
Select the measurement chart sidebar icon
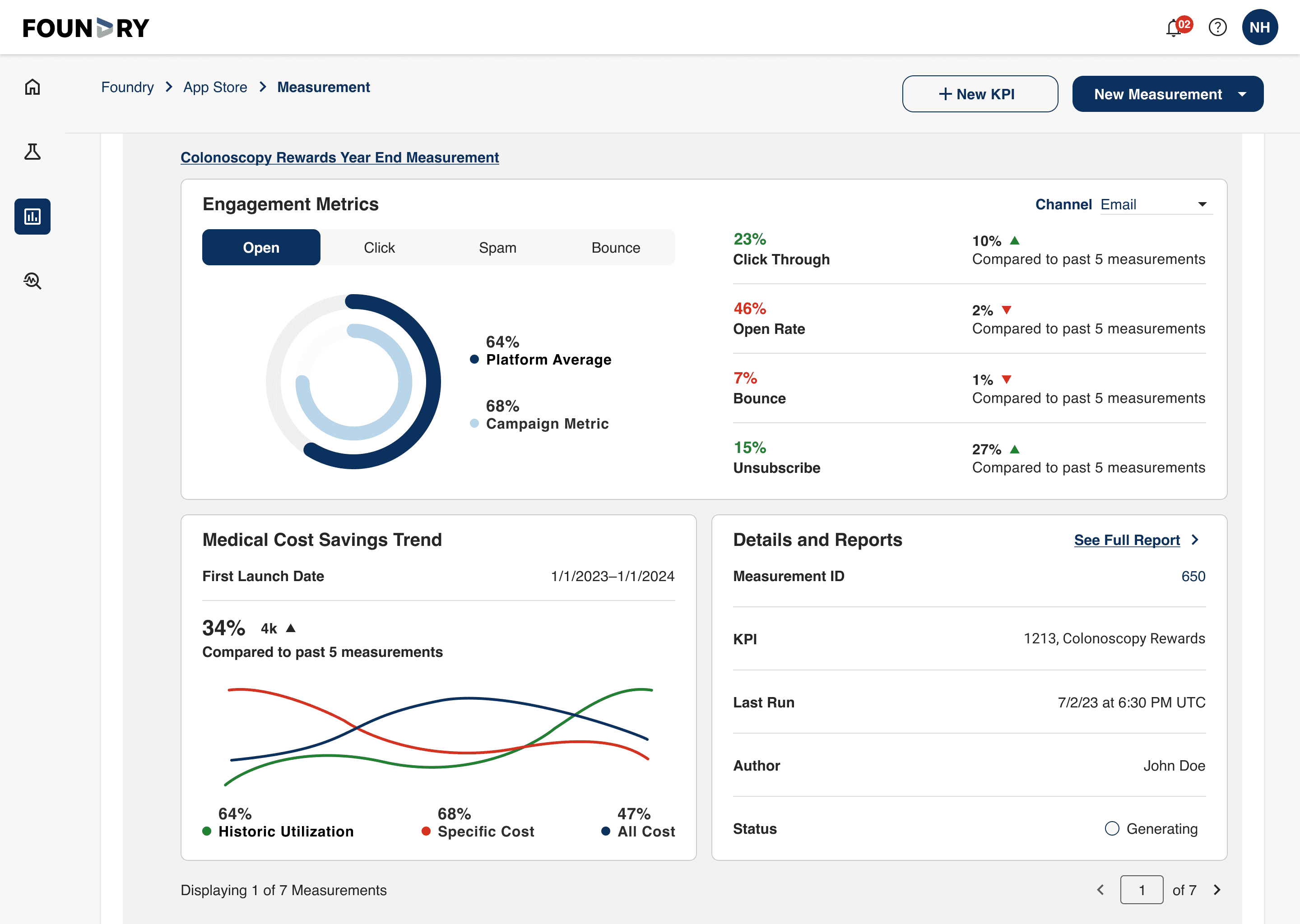[32, 217]
